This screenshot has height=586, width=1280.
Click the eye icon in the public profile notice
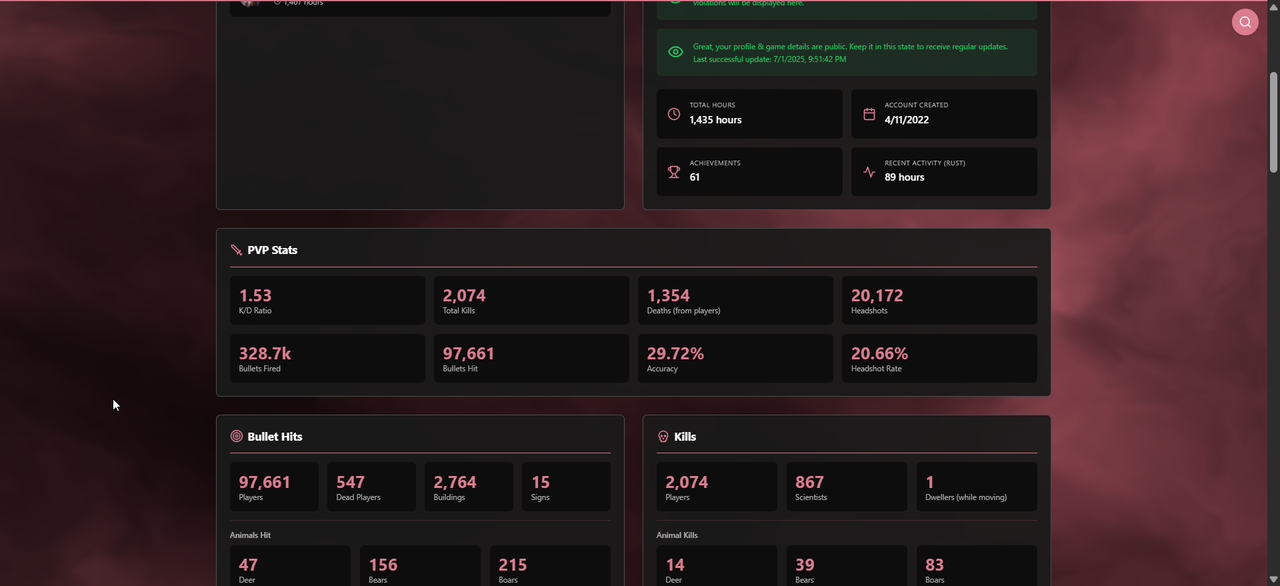[676, 52]
